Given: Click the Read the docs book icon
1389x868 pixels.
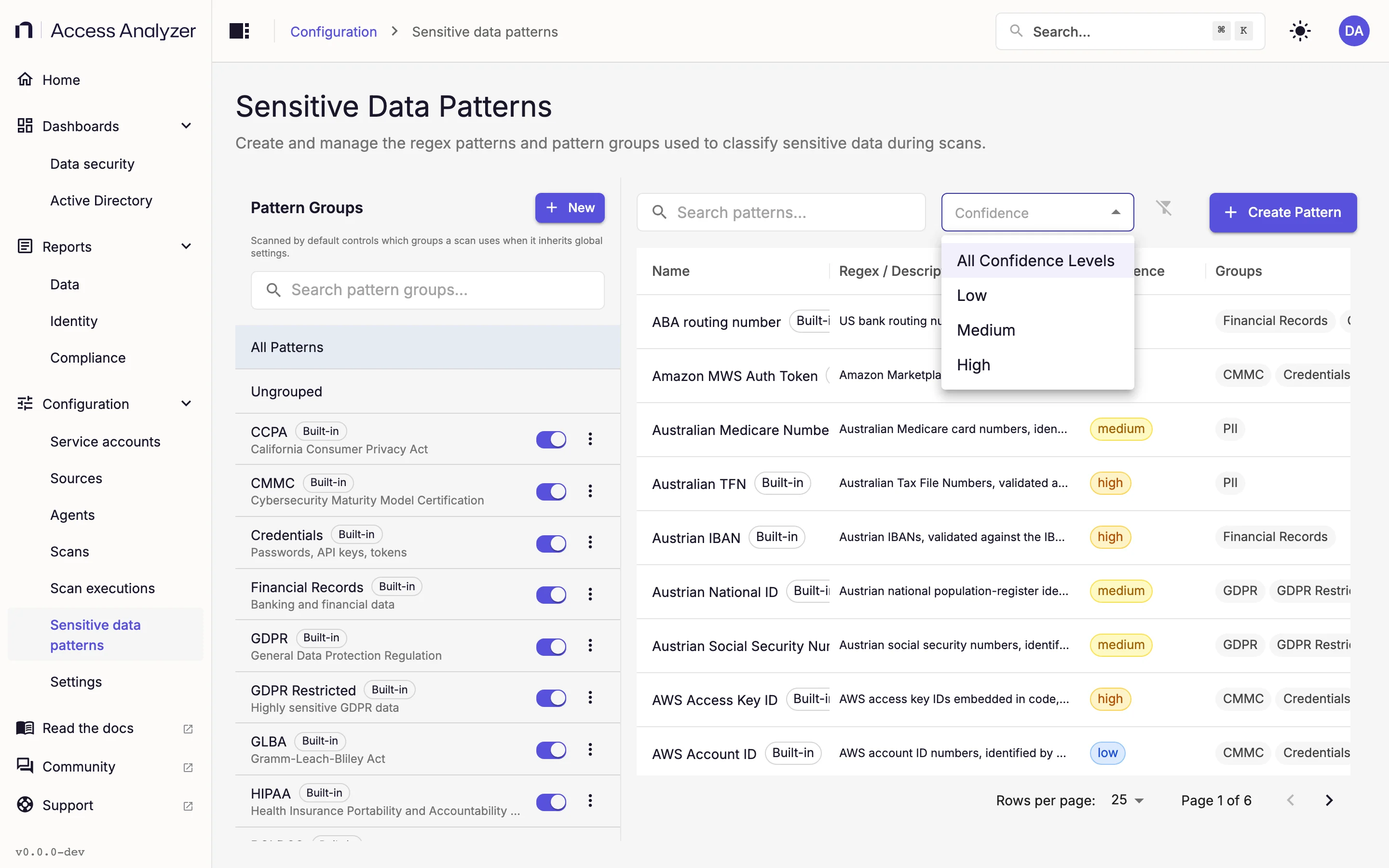Looking at the screenshot, I should coord(25,727).
